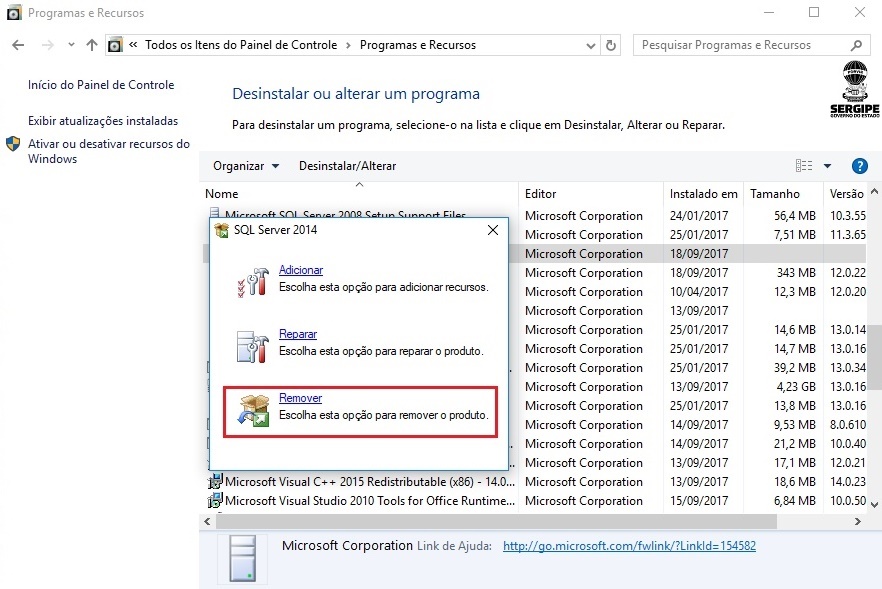Click the go.microsoft.com help link
This screenshot has width=882, height=589.
point(629,546)
